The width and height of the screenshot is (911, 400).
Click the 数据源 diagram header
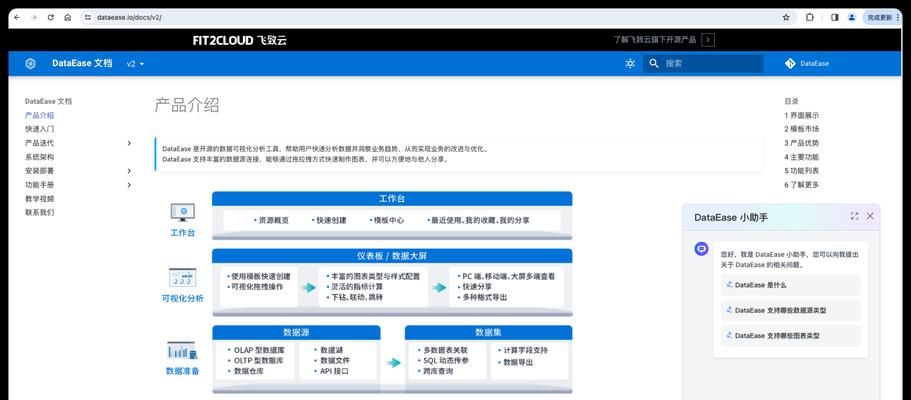(x=296, y=333)
